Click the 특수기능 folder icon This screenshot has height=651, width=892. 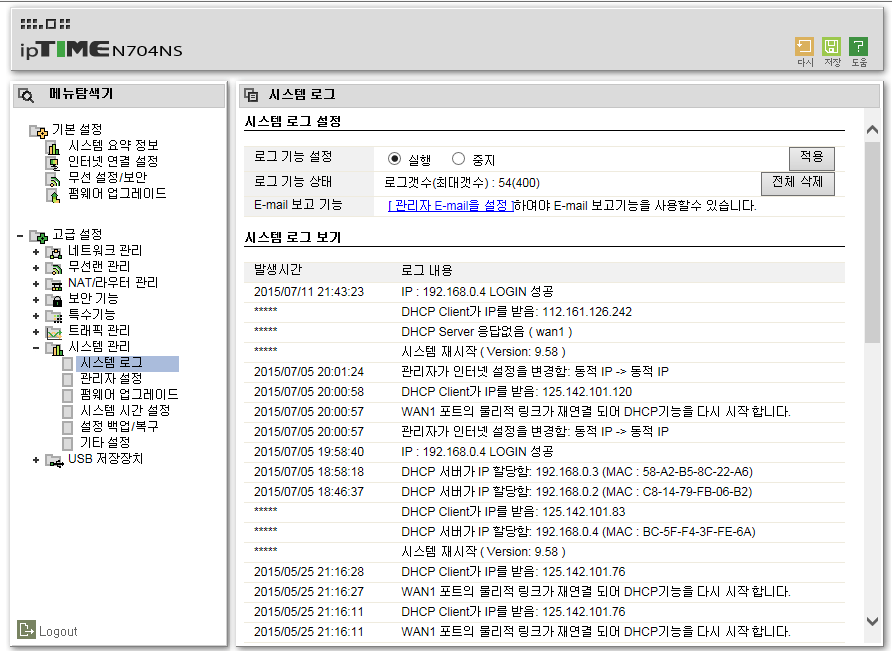click(x=53, y=315)
